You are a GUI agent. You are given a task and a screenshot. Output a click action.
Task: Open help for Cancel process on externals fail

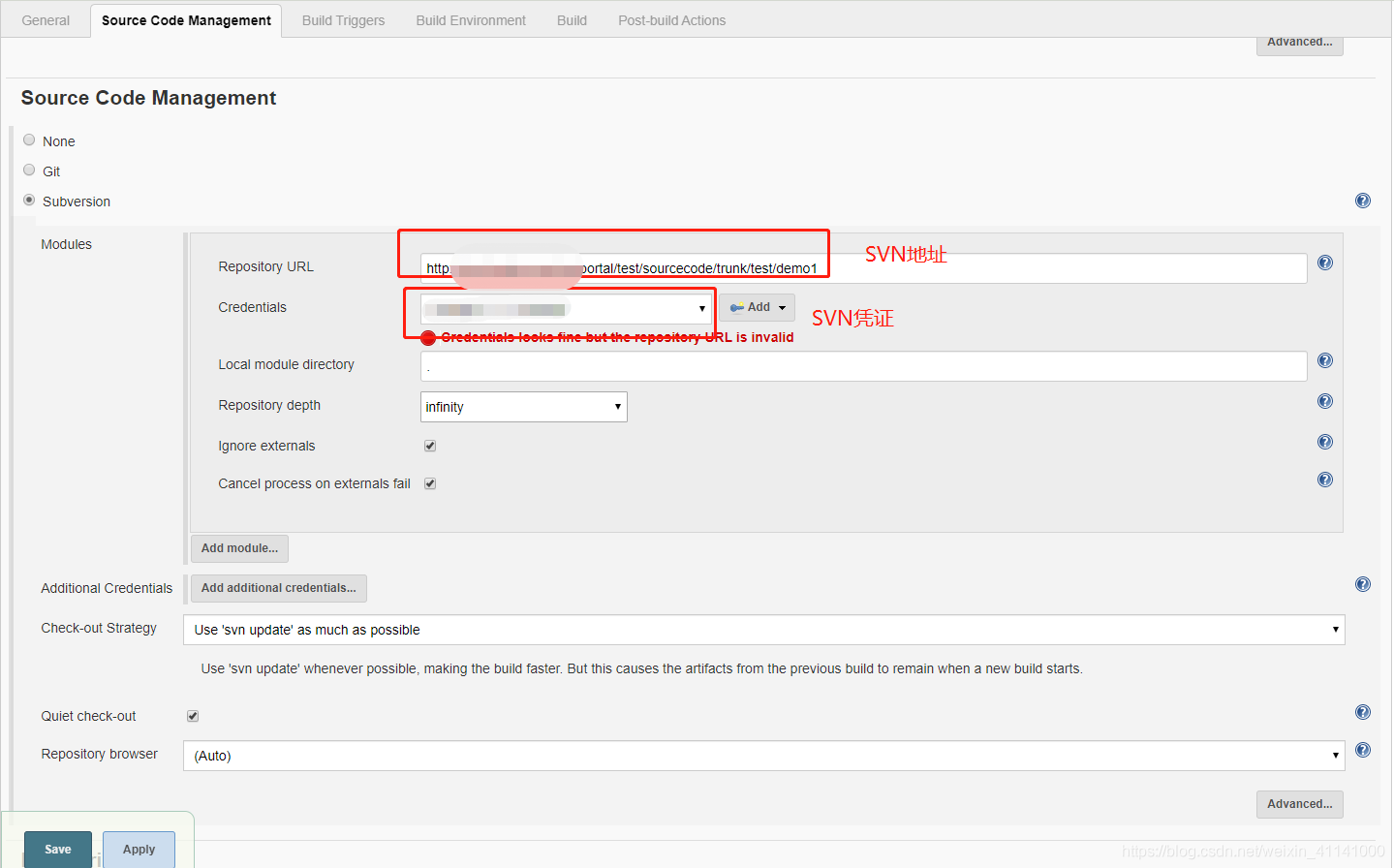(1325, 480)
